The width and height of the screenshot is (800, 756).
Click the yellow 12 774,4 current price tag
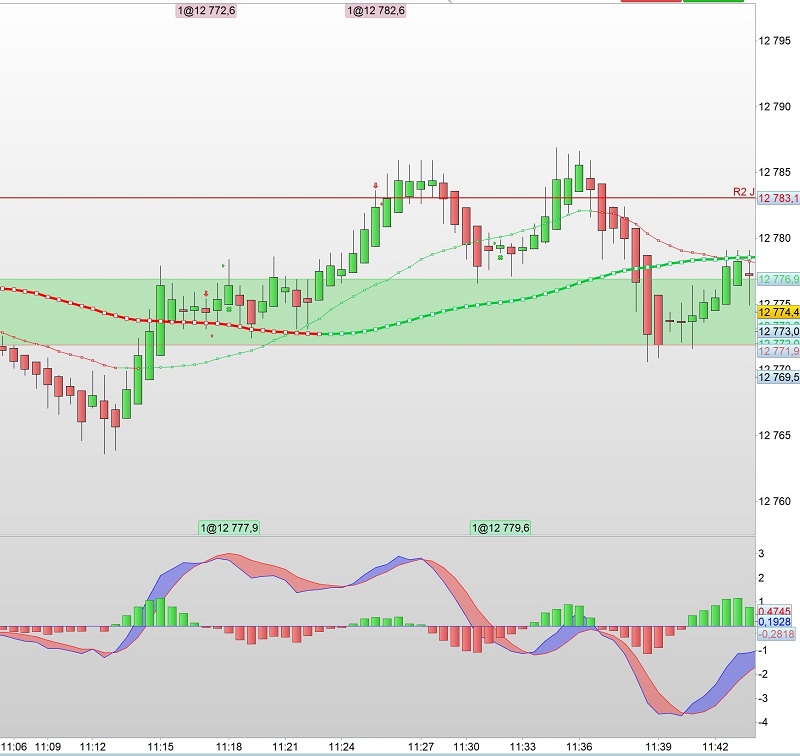coord(778,312)
